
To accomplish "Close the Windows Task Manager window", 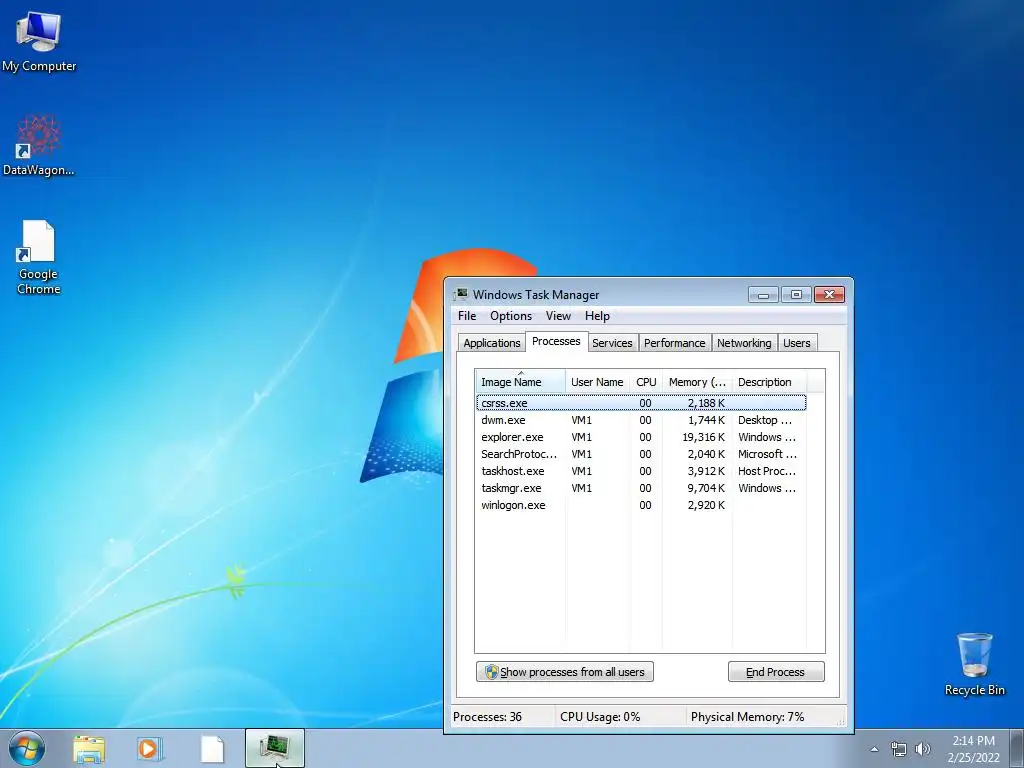I will [x=829, y=295].
